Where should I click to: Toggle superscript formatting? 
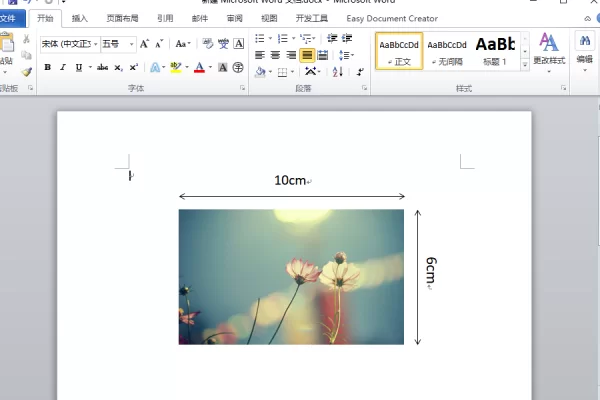point(133,68)
